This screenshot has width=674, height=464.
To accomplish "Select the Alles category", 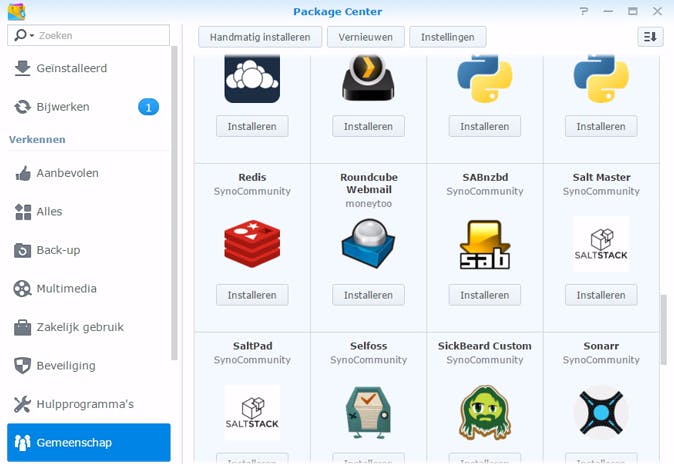I will click(89, 212).
